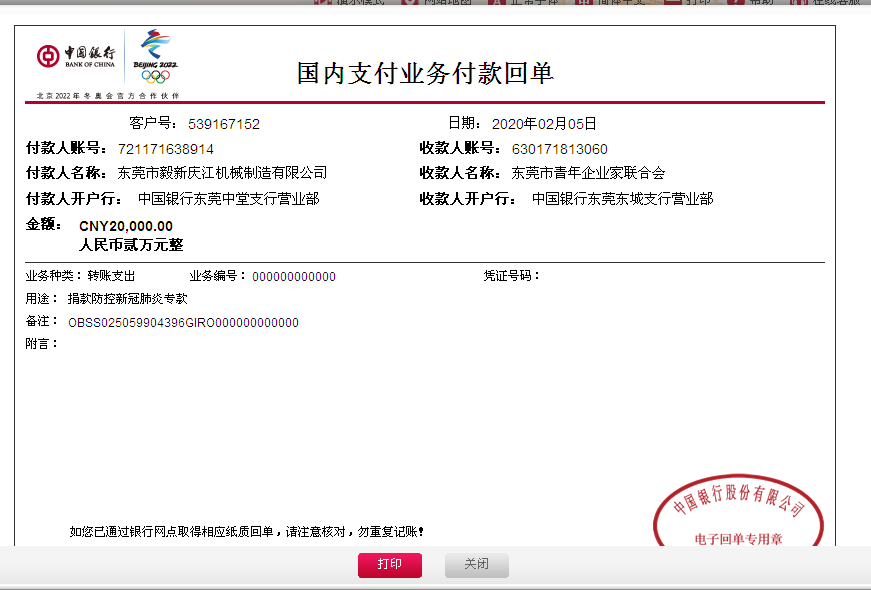Click the 附言 label
The image size is (871, 590).
point(42,343)
